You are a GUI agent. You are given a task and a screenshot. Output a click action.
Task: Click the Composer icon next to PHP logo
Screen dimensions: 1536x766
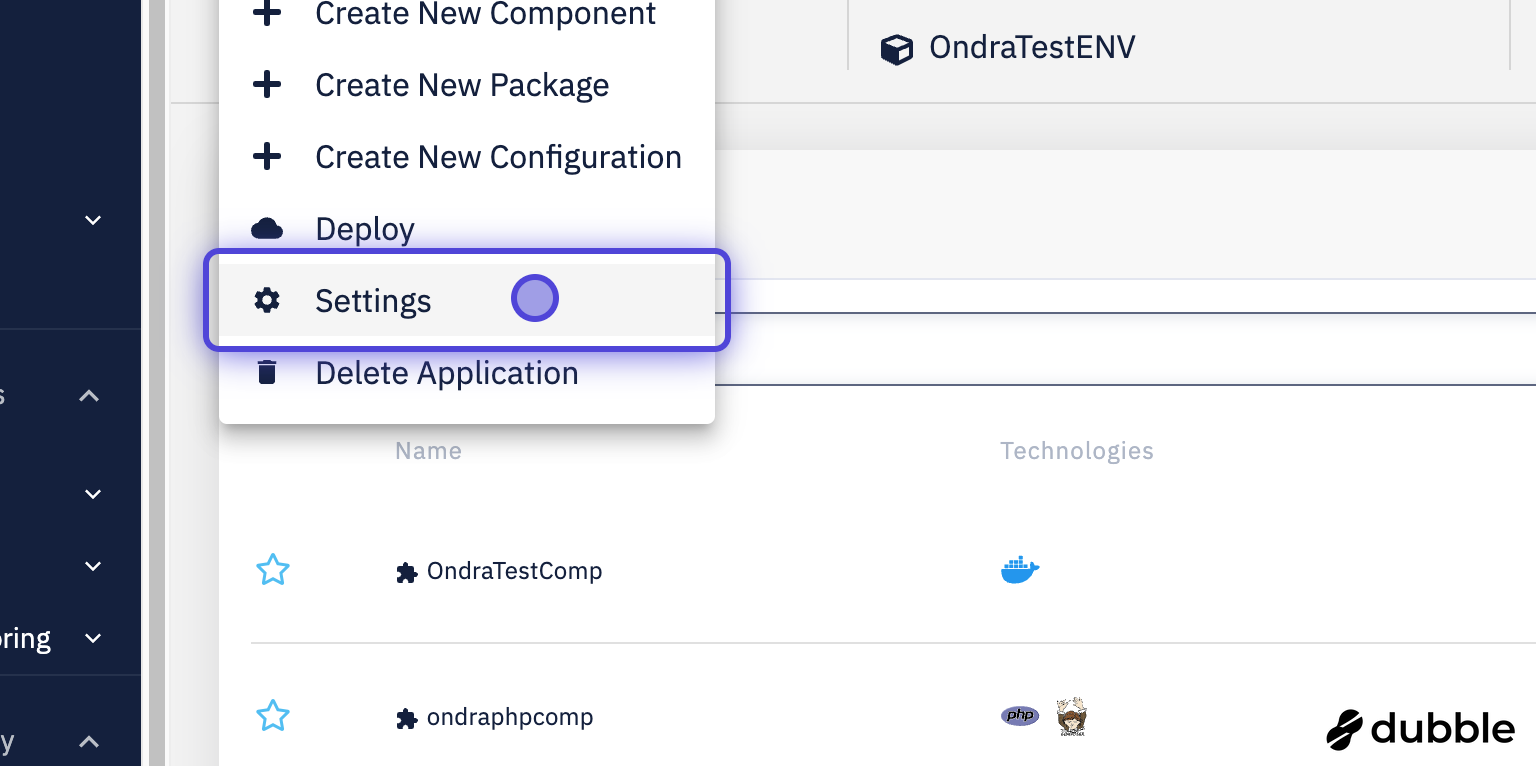point(1071,716)
